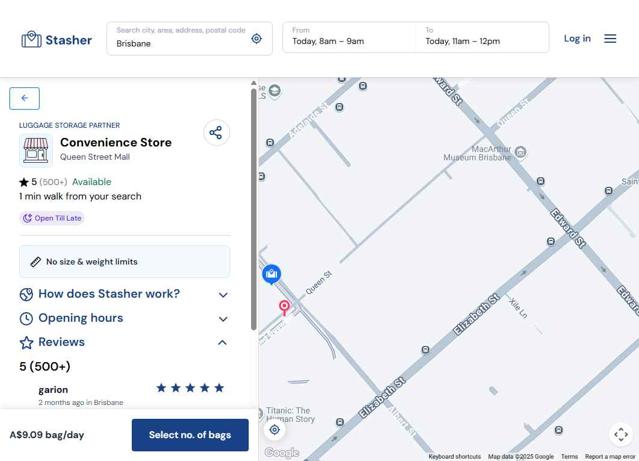The height and width of the screenshot is (461, 639).
Task: Click the star rating icon beside 5 (500+)
Action: coord(24,182)
